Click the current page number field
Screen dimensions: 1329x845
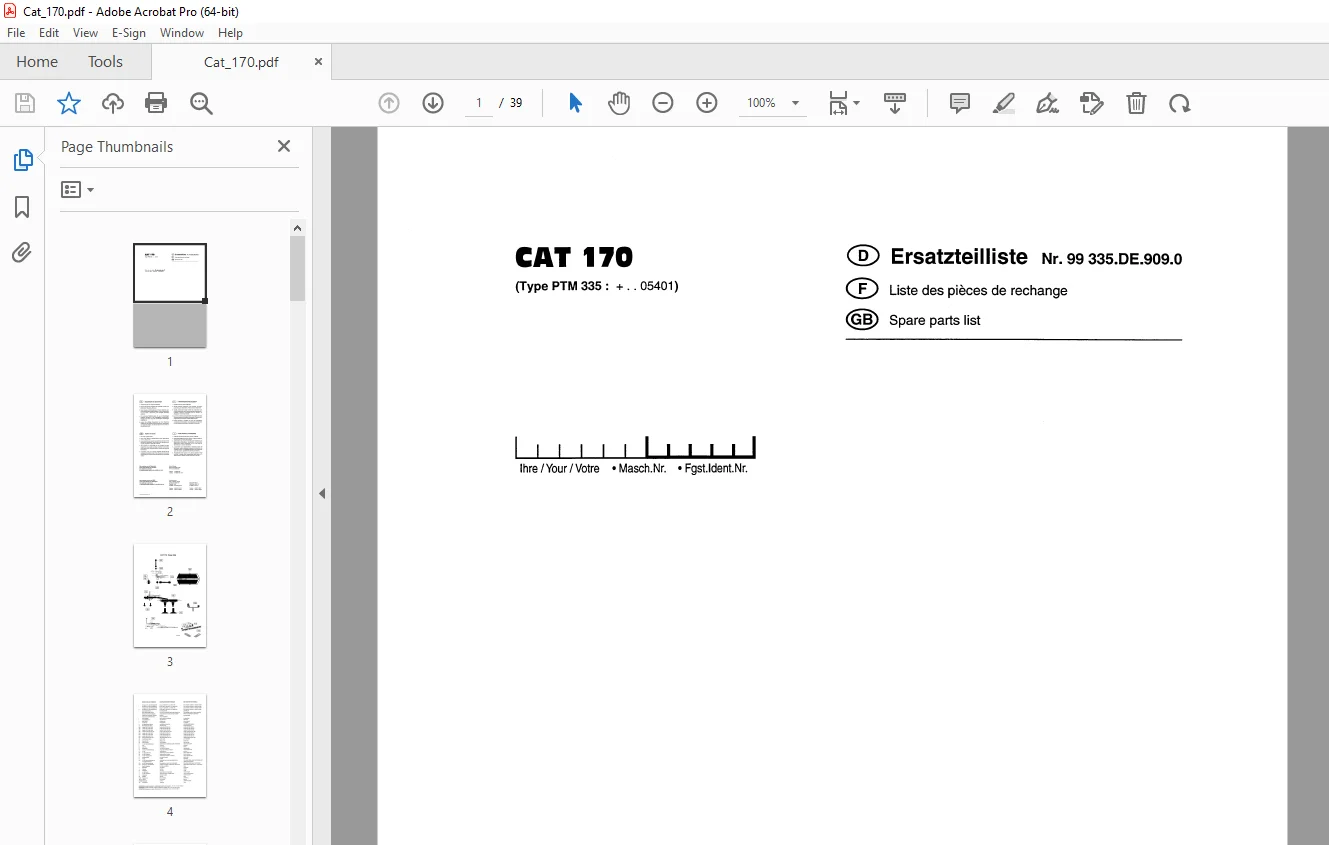480,103
